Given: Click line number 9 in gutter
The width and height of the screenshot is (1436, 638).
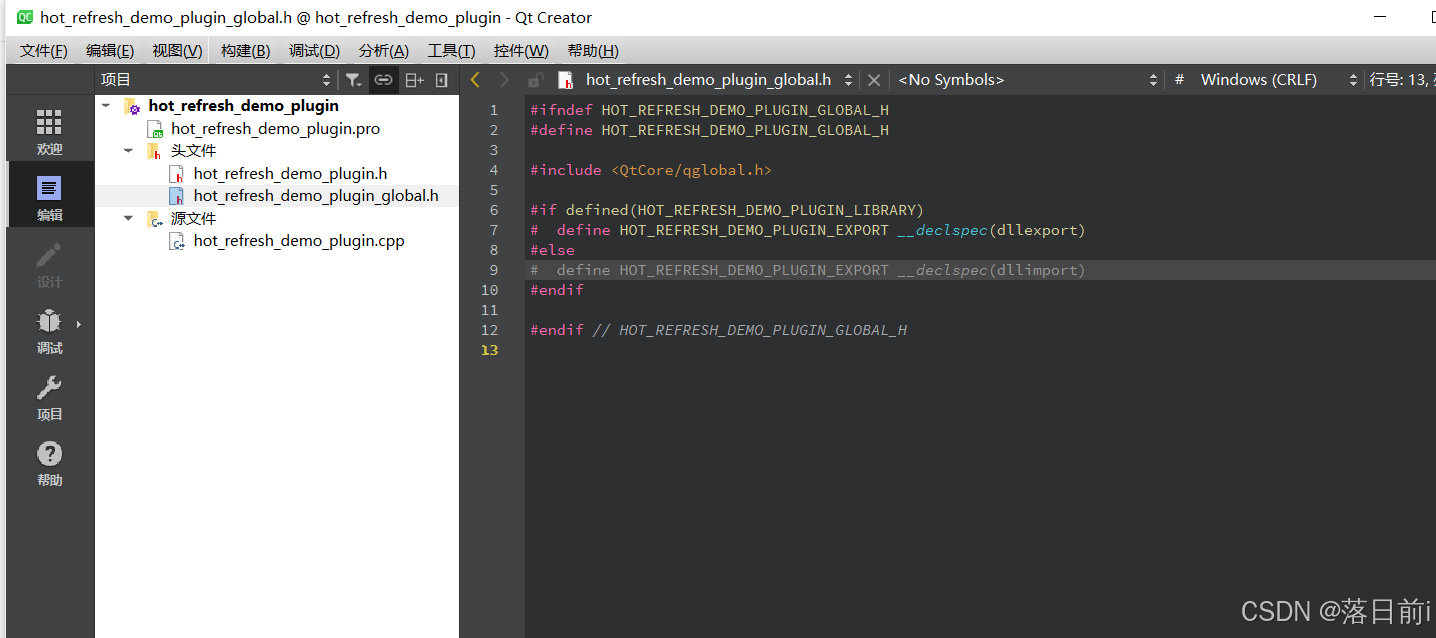Looking at the screenshot, I should (493, 270).
